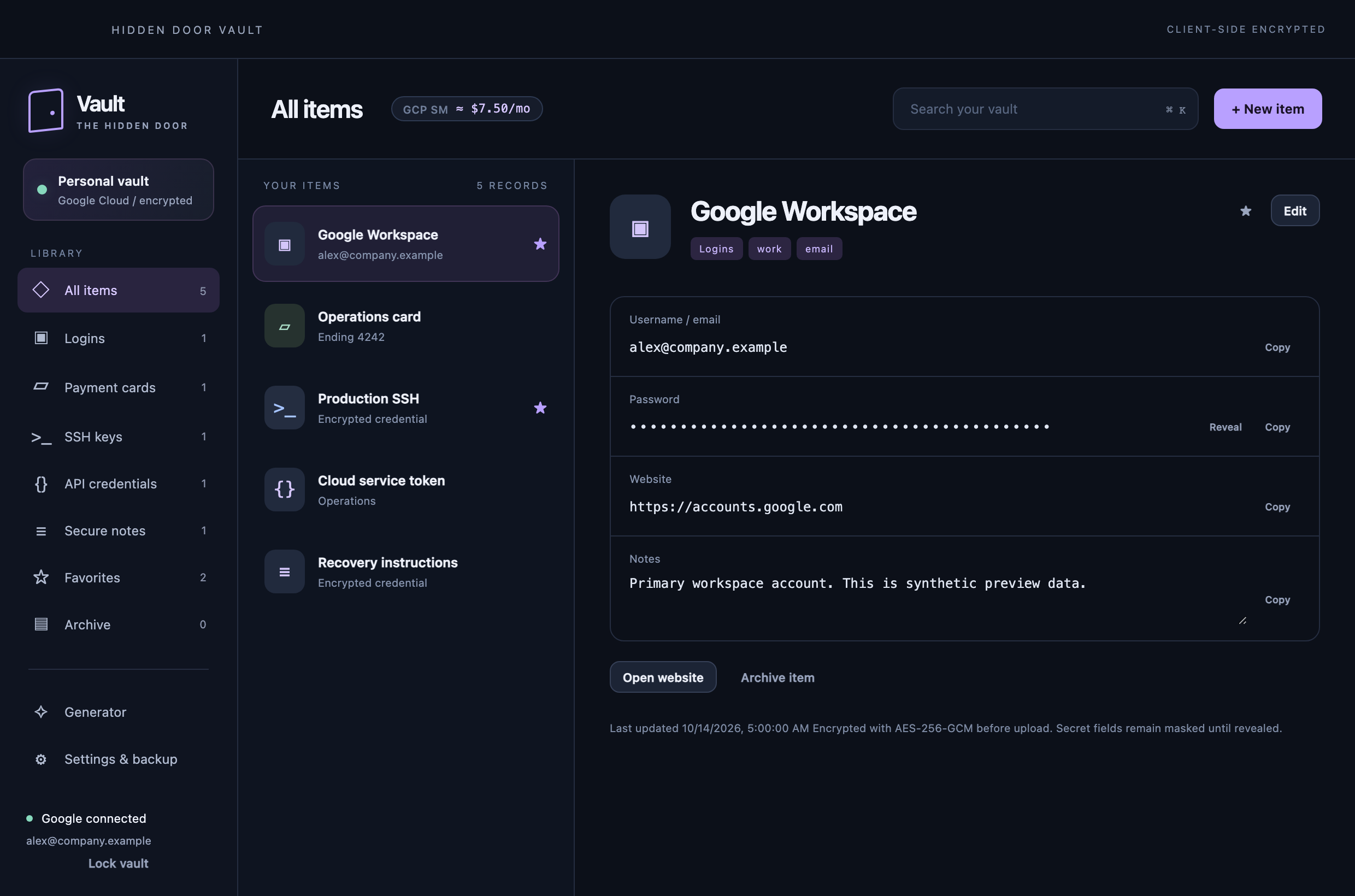
Task: Lock the vault
Action: click(119, 863)
